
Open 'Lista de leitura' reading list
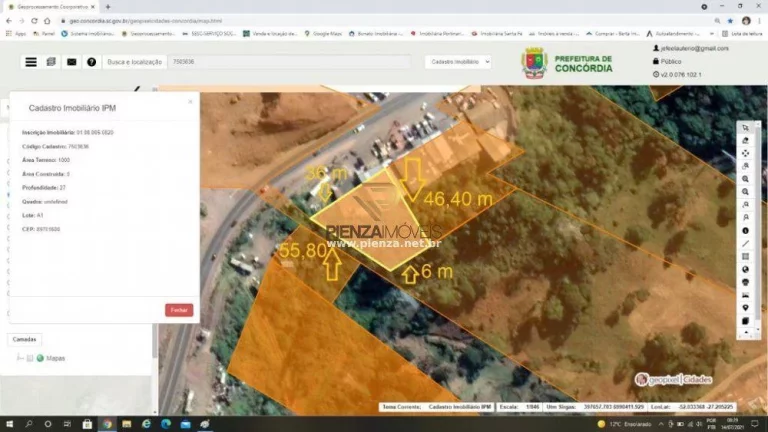pos(742,34)
